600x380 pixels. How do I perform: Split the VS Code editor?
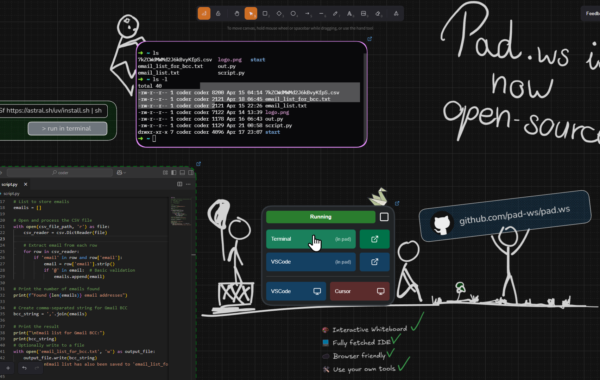[179, 184]
